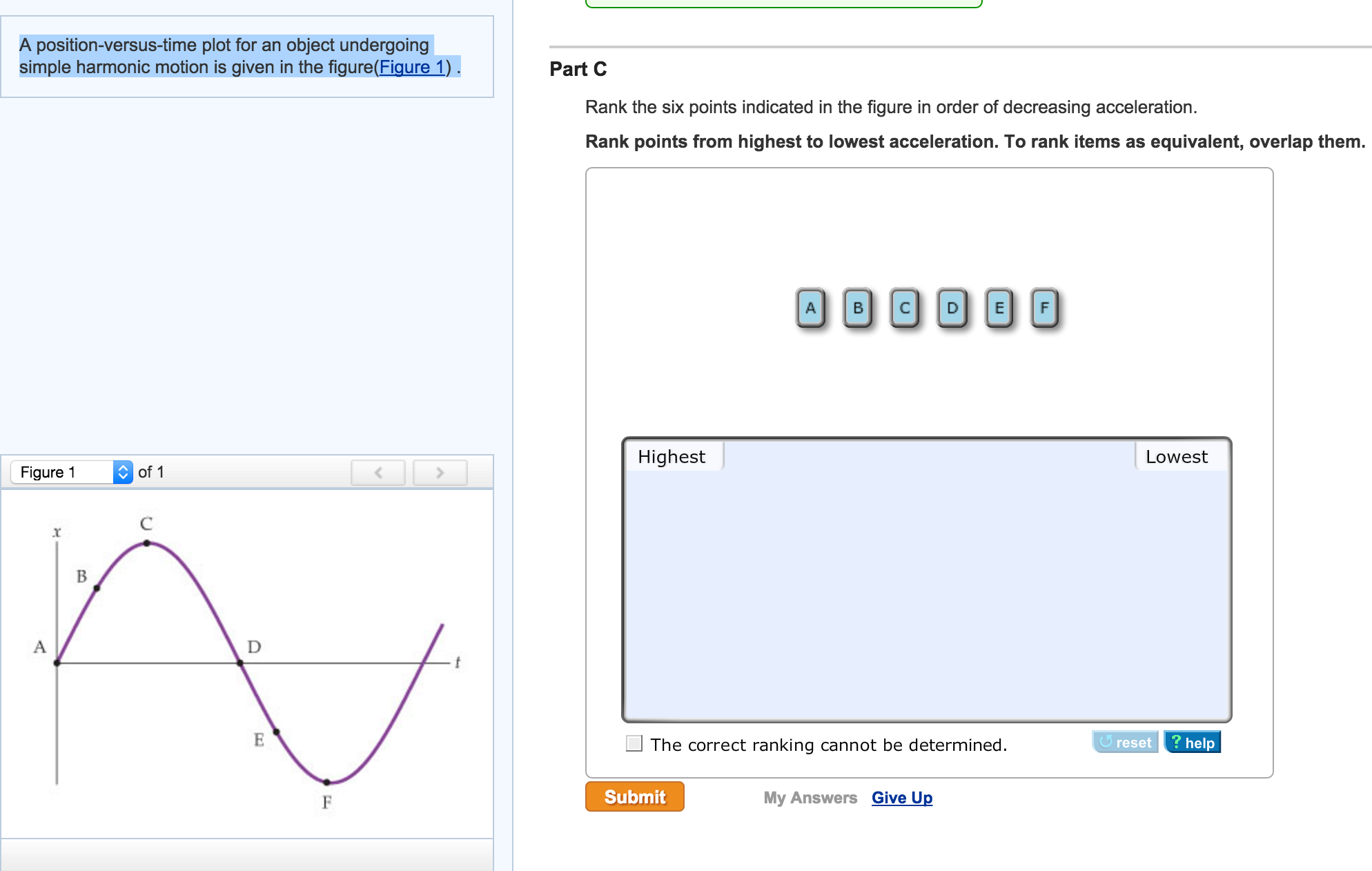Select the B ranking tile
This screenshot has width=1372, height=871.
pyautogui.click(x=857, y=308)
